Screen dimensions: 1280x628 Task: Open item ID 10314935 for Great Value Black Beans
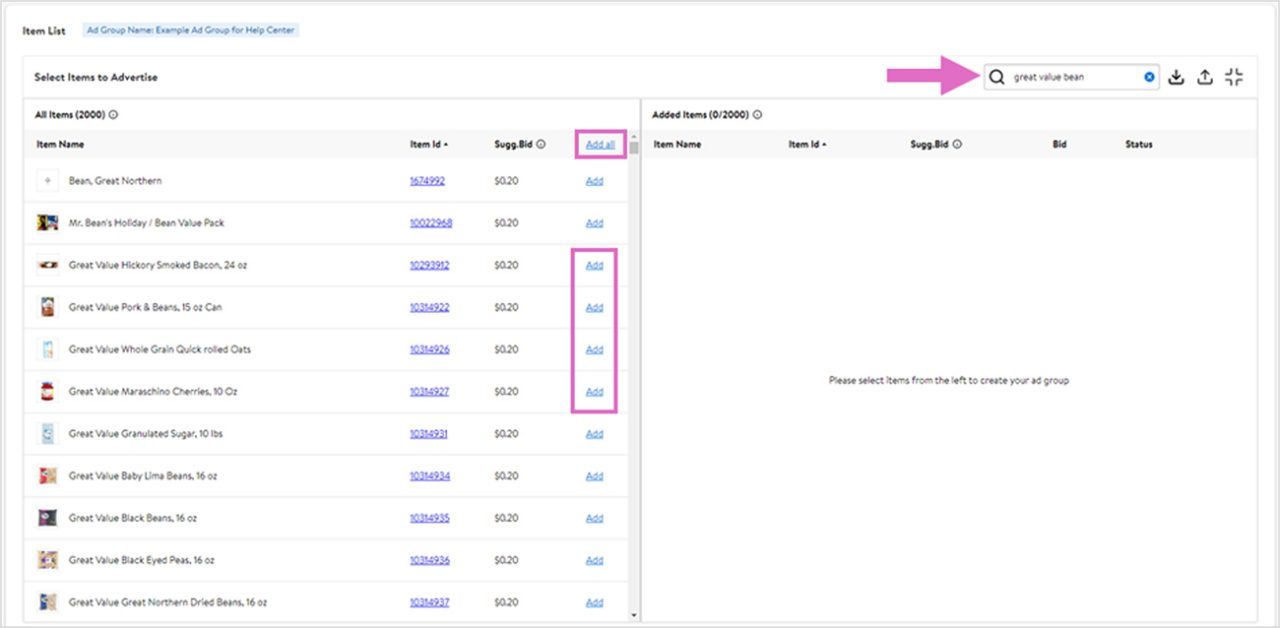pyautogui.click(x=429, y=517)
